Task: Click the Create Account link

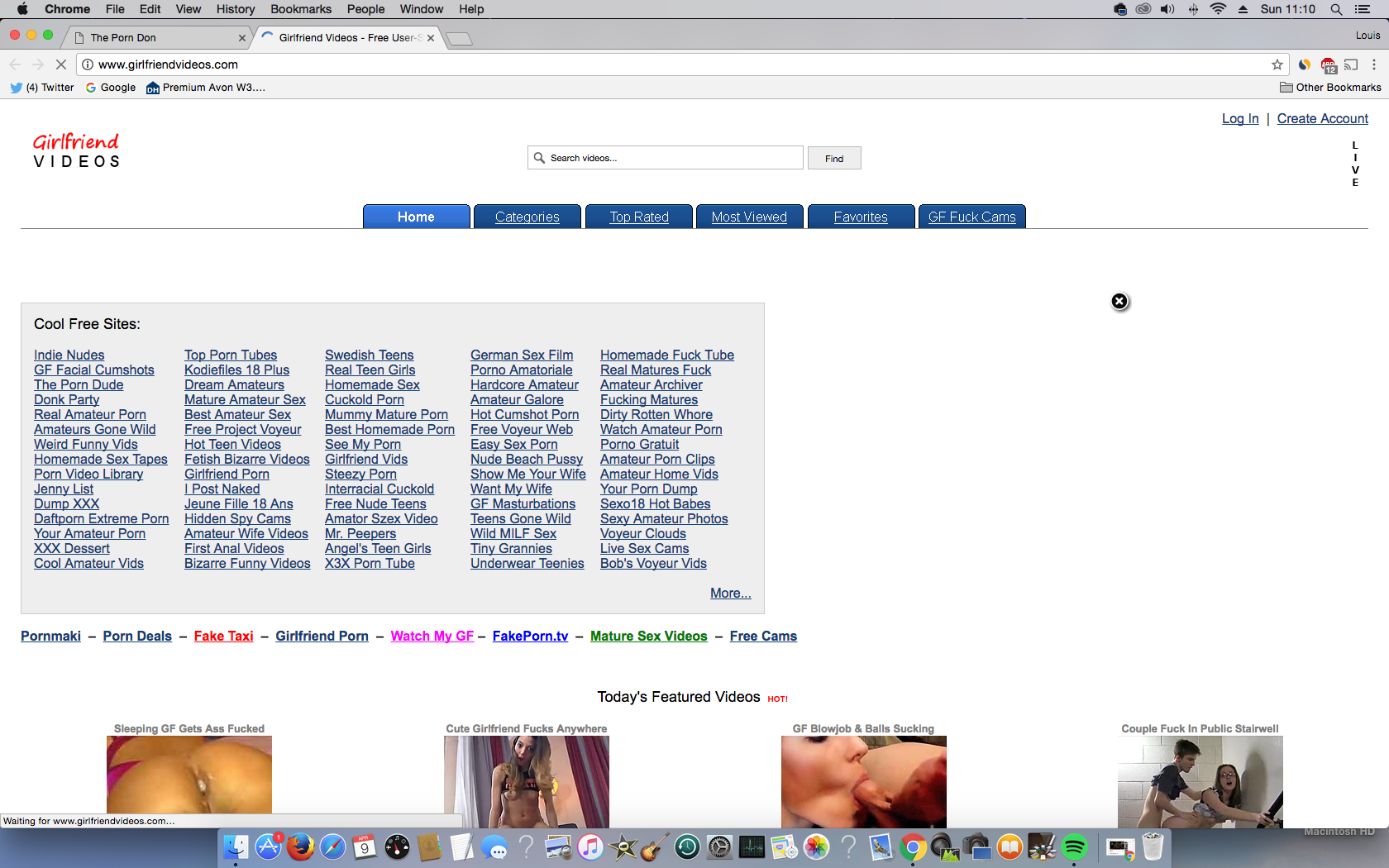Action: tap(1323, 119)
